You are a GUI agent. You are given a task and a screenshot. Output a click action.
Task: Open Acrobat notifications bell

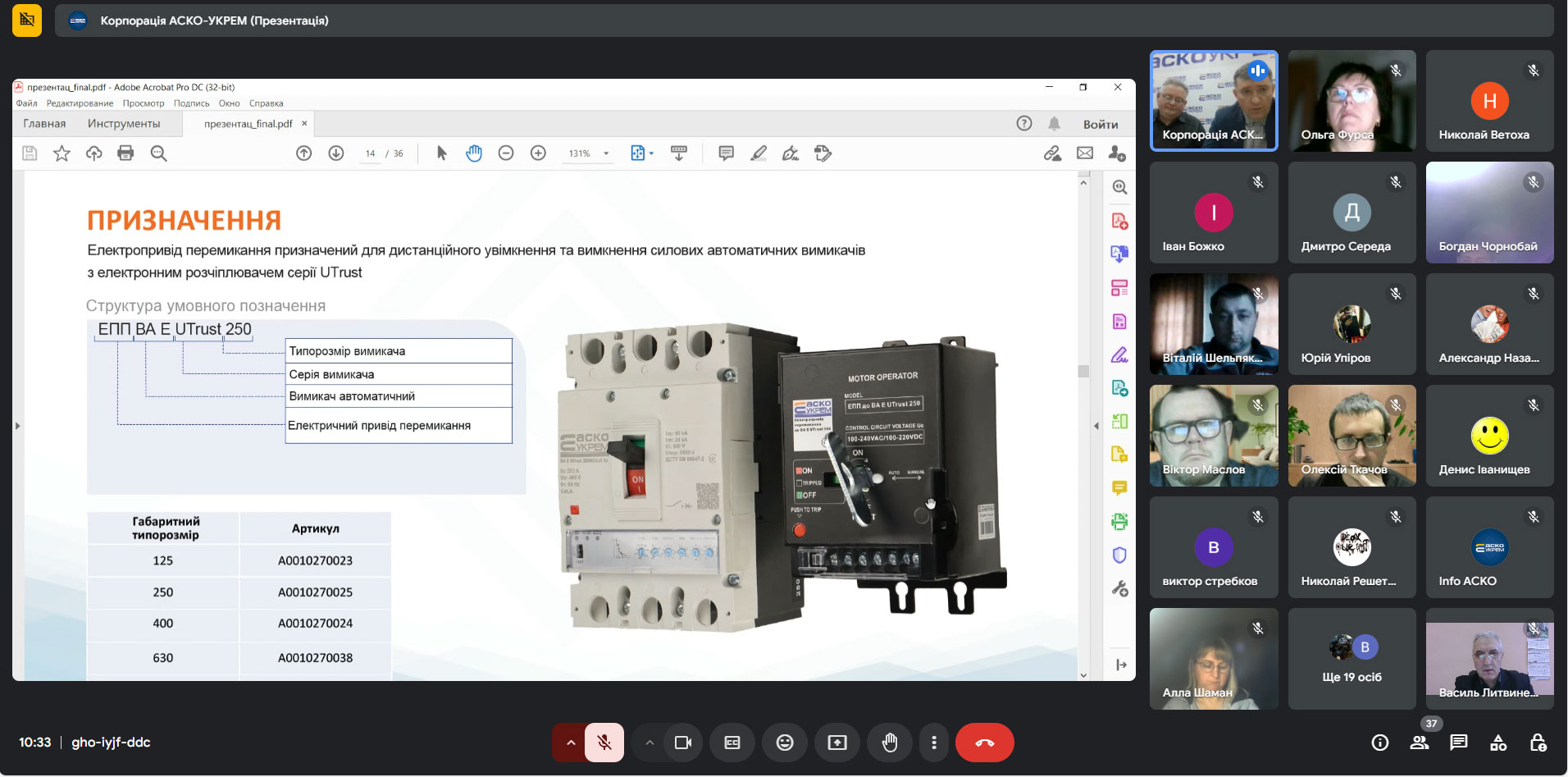[1055, 124]
